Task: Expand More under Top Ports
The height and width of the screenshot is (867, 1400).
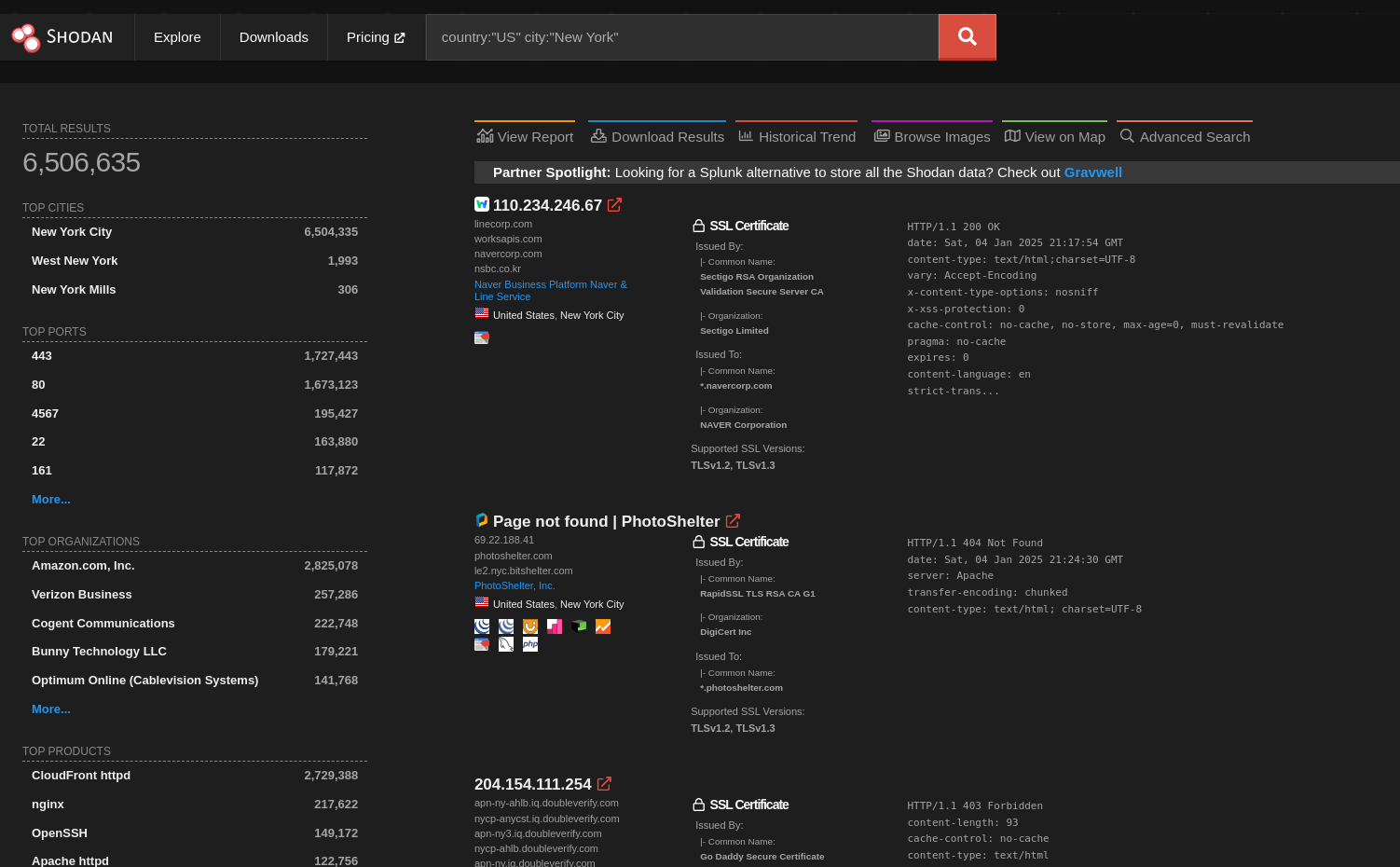Action: [x=50, y=499]
